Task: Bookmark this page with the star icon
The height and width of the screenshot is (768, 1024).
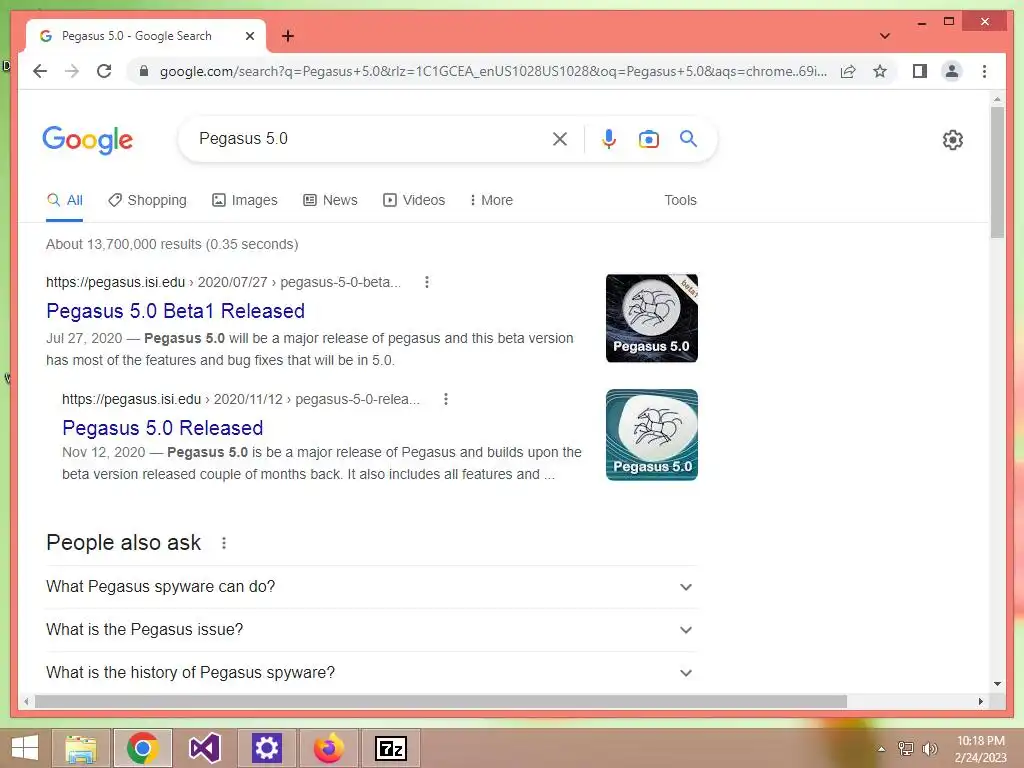Action: (x=880, y=71)
